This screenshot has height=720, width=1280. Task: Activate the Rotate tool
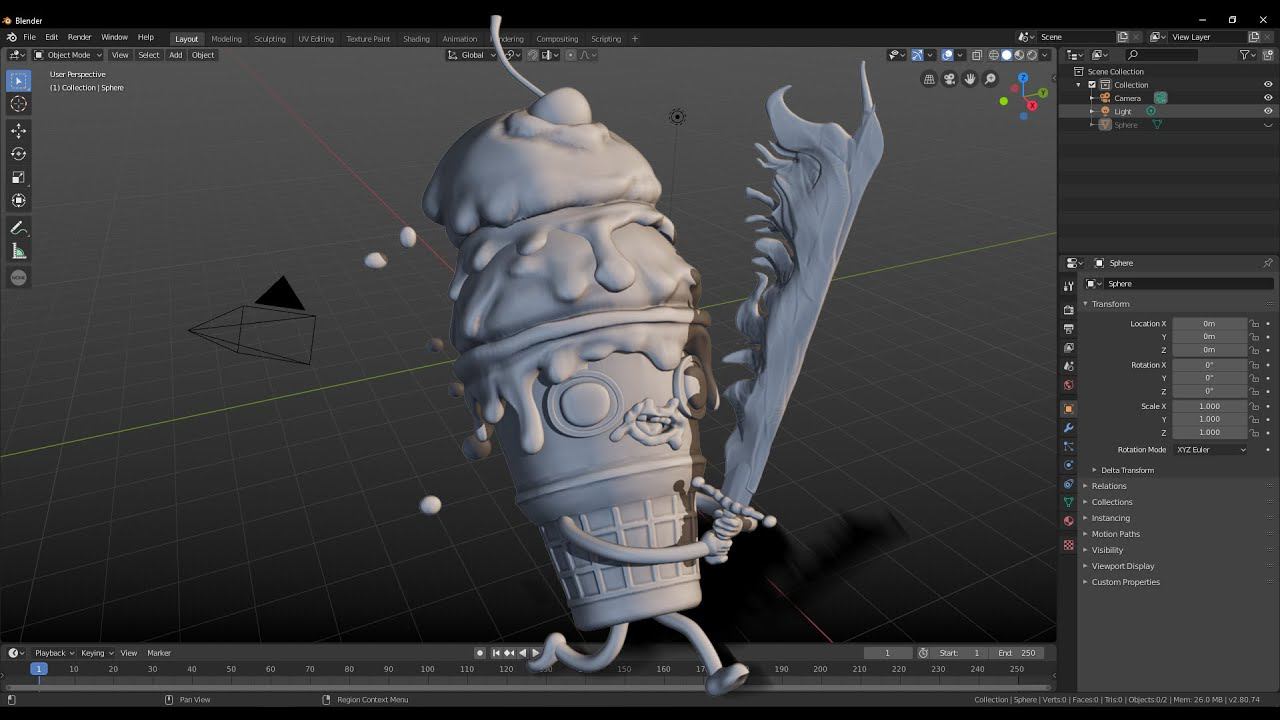[18, 154]
